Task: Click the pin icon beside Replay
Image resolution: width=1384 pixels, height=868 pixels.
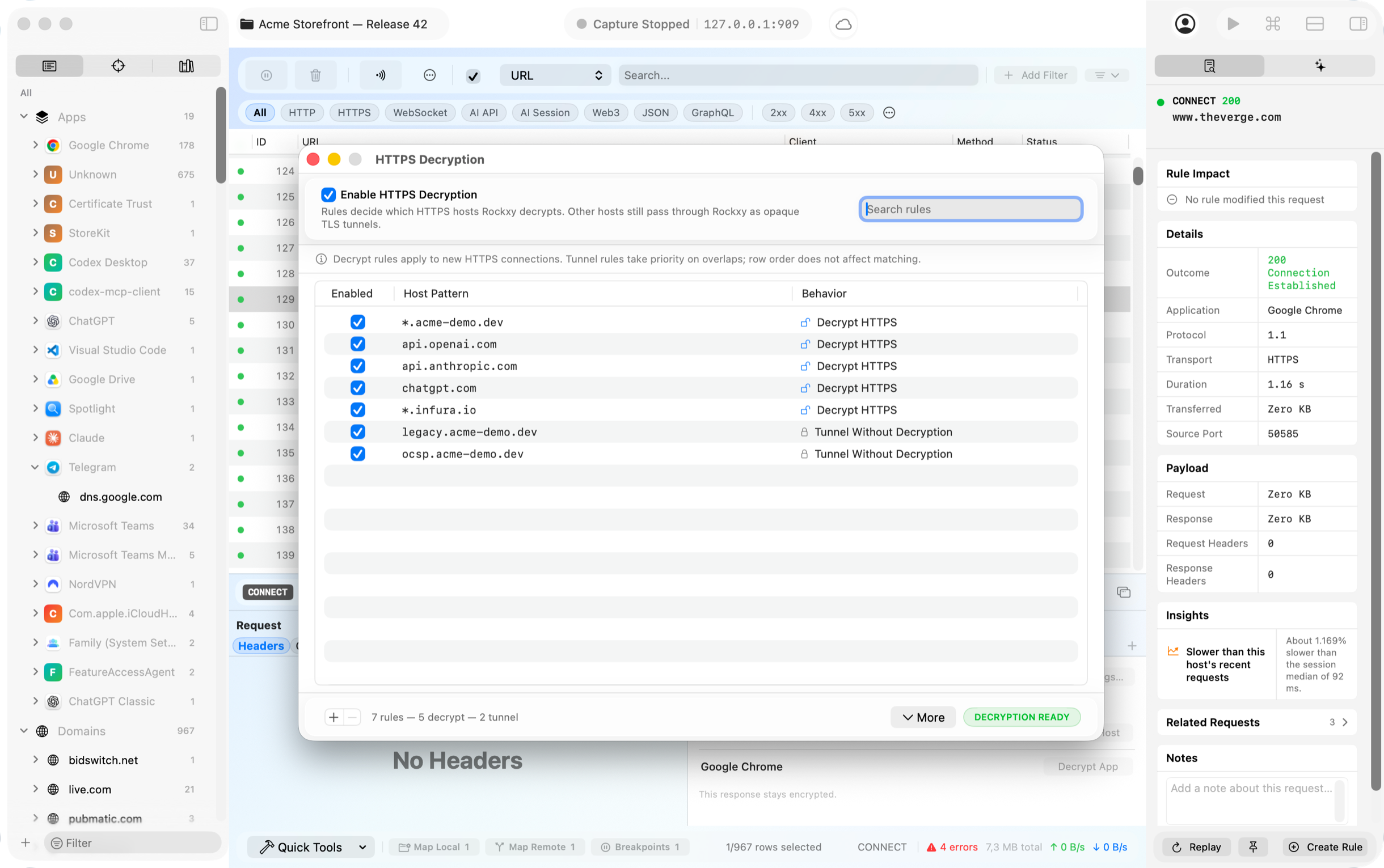Action: (1253, 847)
